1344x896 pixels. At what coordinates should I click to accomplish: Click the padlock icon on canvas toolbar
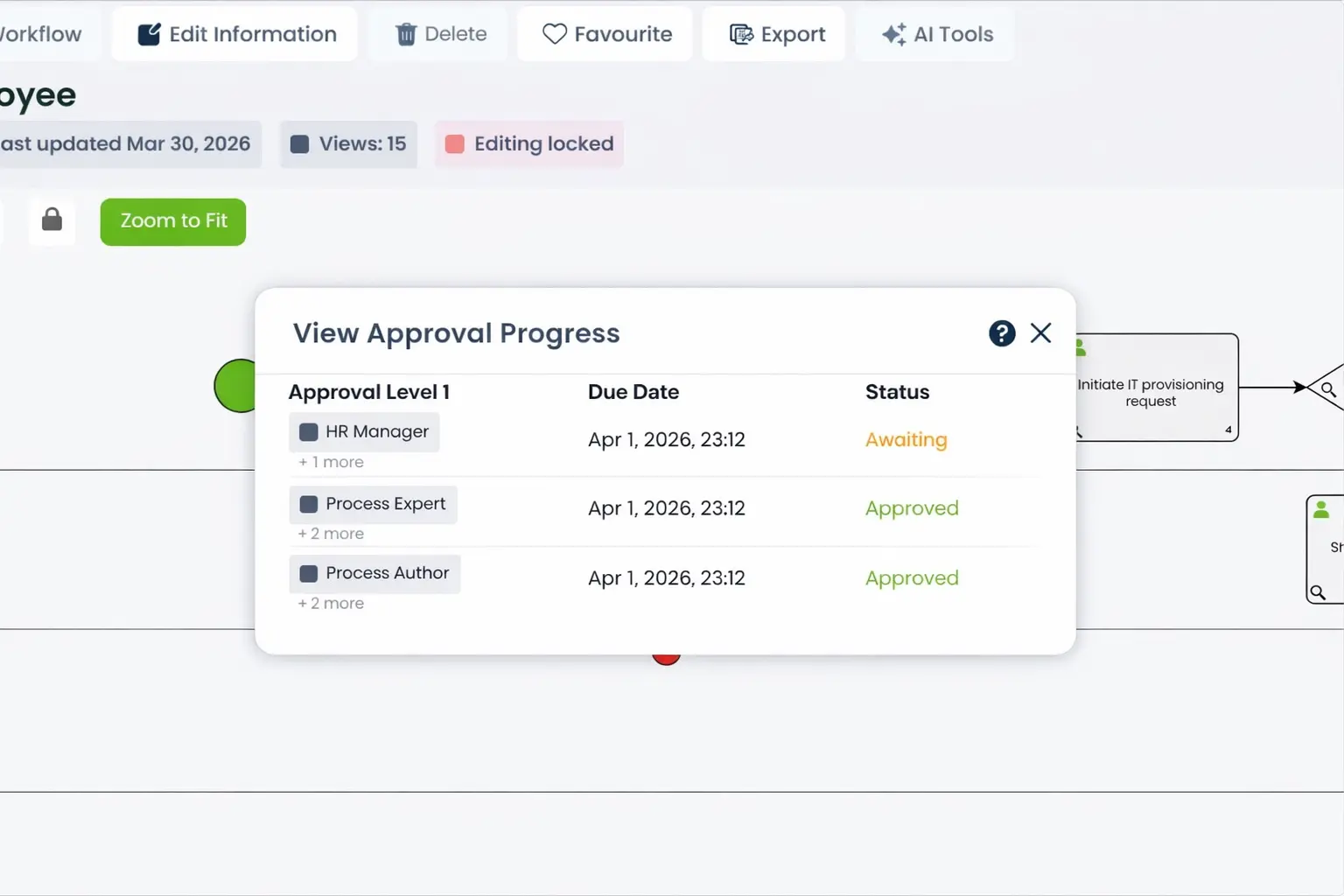tap(52, 220)
